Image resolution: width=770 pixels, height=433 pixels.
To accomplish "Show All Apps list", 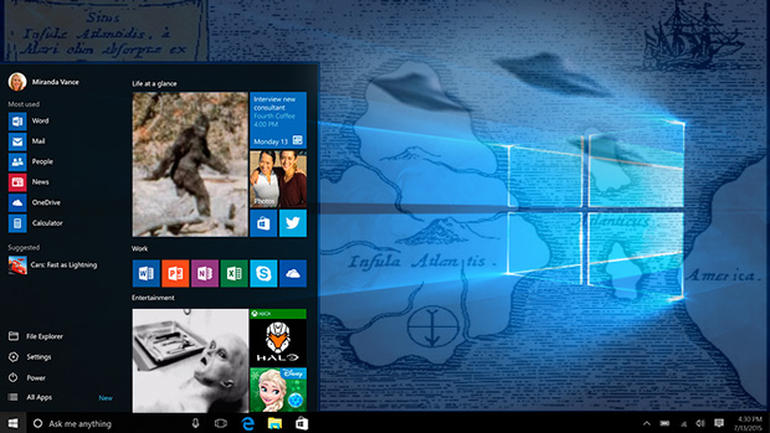I will [30, 398].
